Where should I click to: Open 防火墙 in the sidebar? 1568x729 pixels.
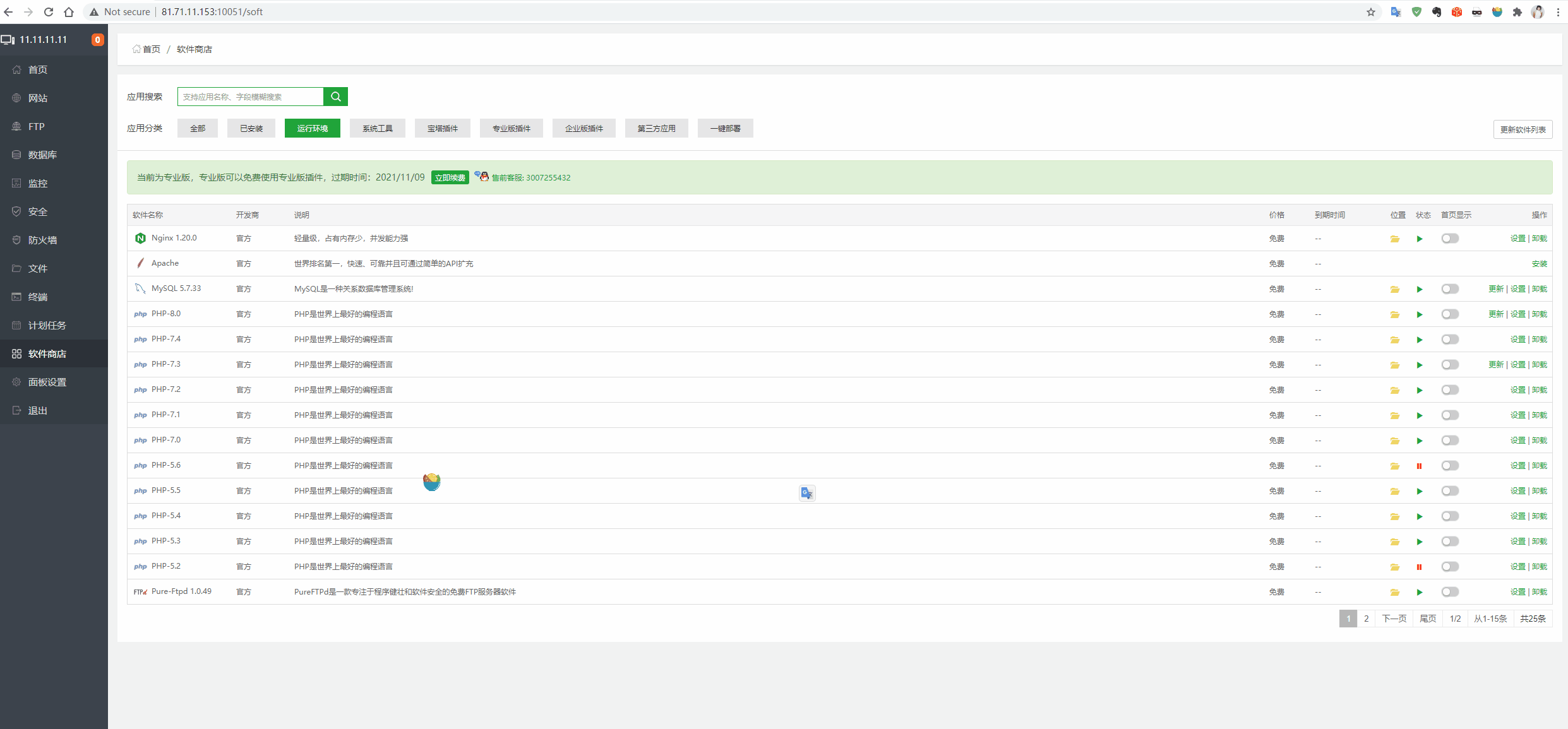coord(54,240)
